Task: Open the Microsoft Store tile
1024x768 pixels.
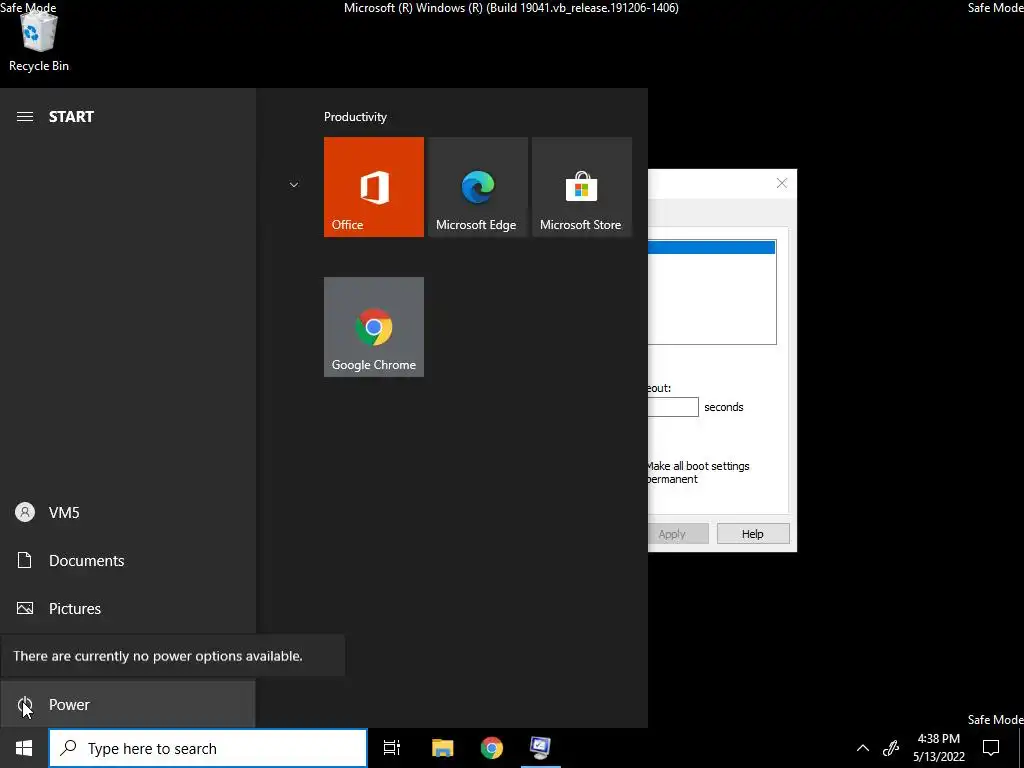Action: click(582, 187)
